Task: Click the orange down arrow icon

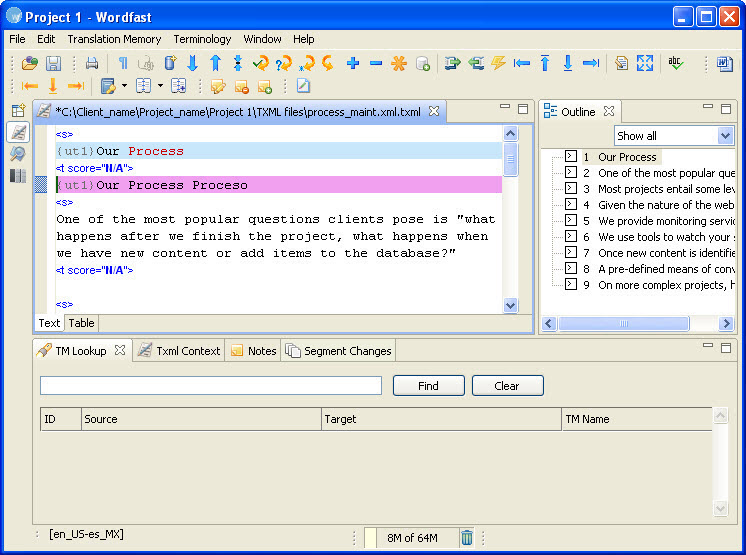Action: [x=53, y=86]
